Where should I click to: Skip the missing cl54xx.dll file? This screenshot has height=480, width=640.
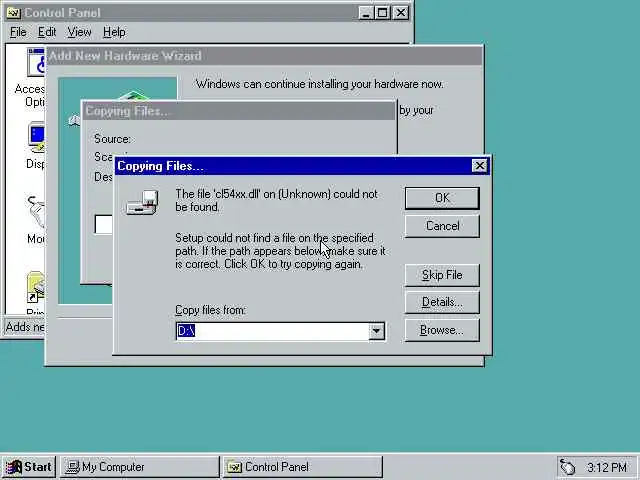point(442,275)
